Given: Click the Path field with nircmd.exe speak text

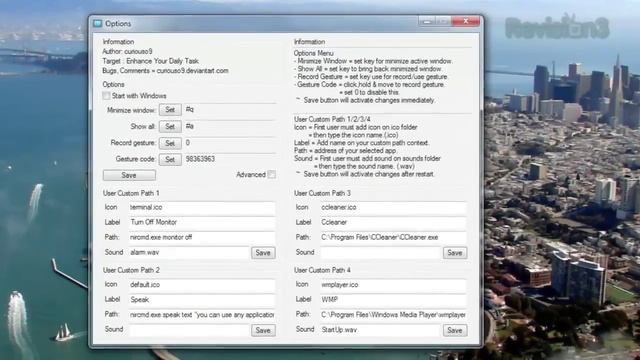Looking at the screenshot, I should (202, 315).
